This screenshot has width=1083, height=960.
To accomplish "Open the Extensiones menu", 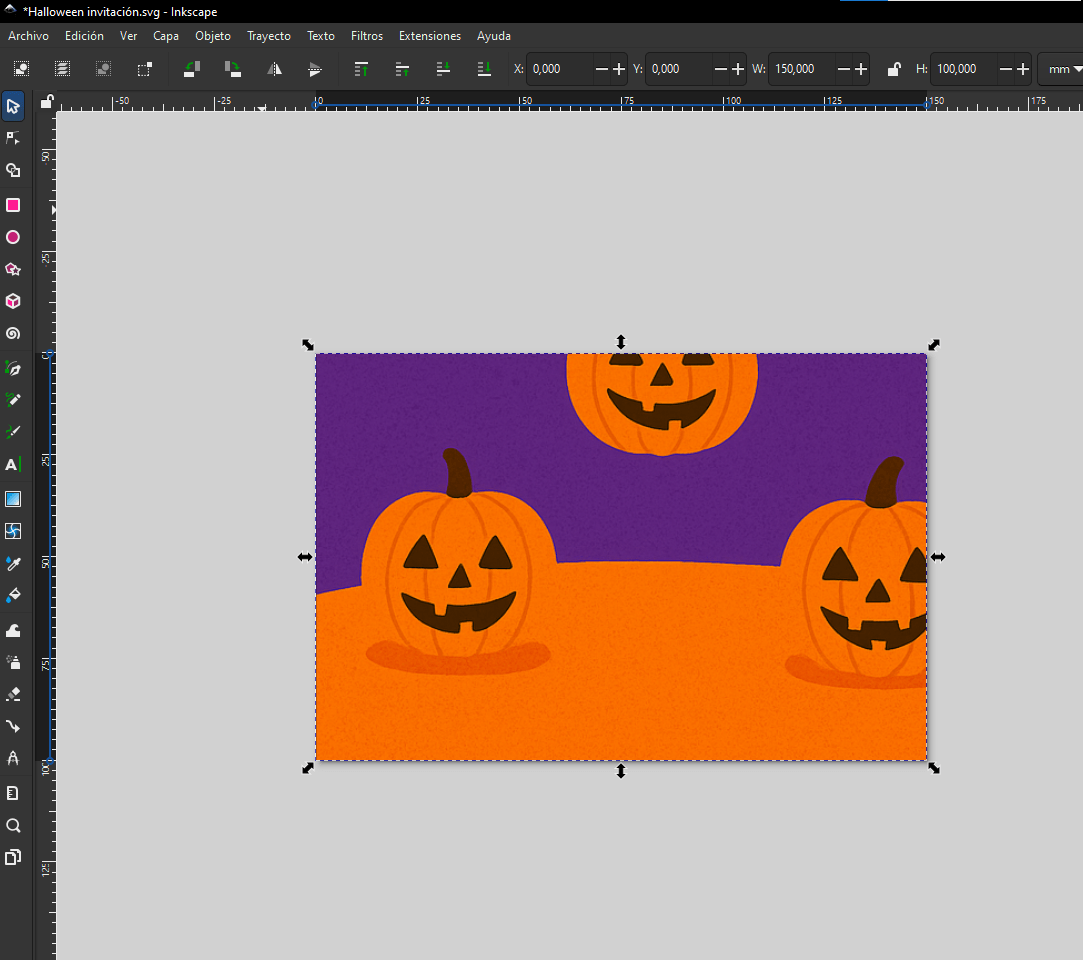I will pyautogui.click(x=429, y=36).
